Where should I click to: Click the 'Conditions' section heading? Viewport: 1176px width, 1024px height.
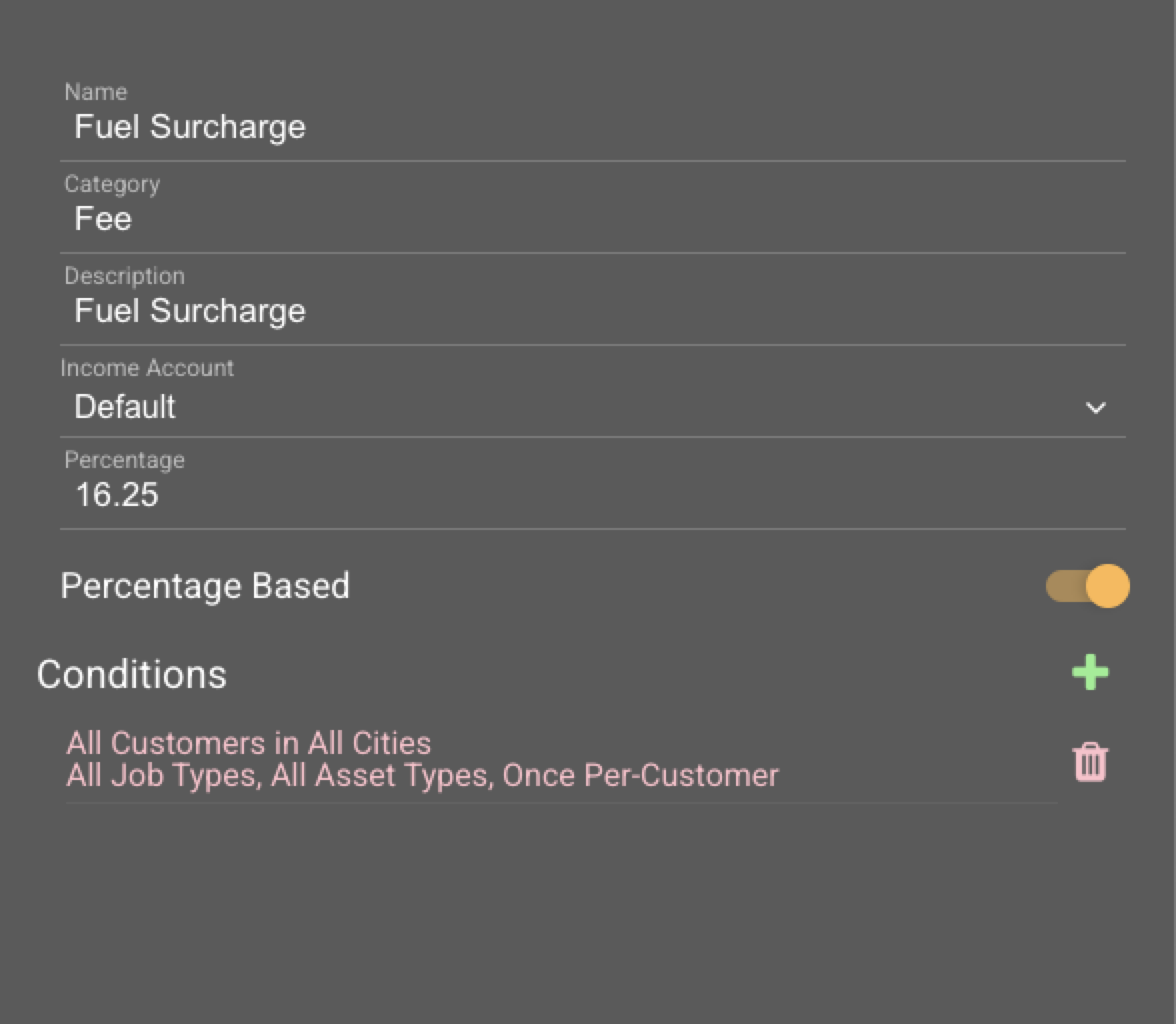(132, 675)
